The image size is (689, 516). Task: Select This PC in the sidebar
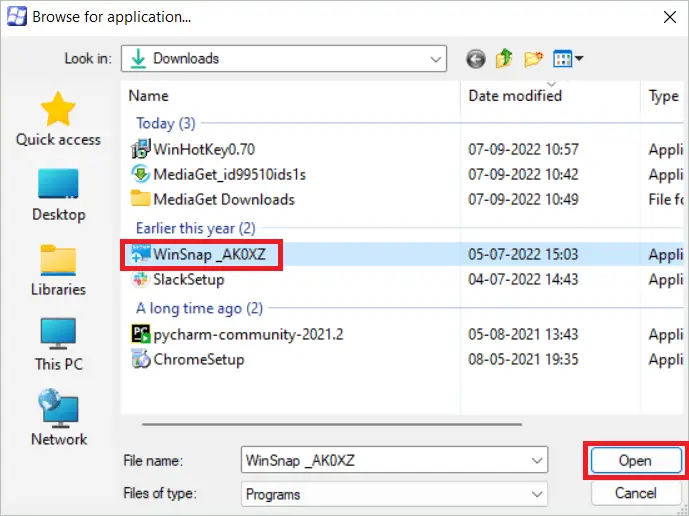[x=58, y=345]
